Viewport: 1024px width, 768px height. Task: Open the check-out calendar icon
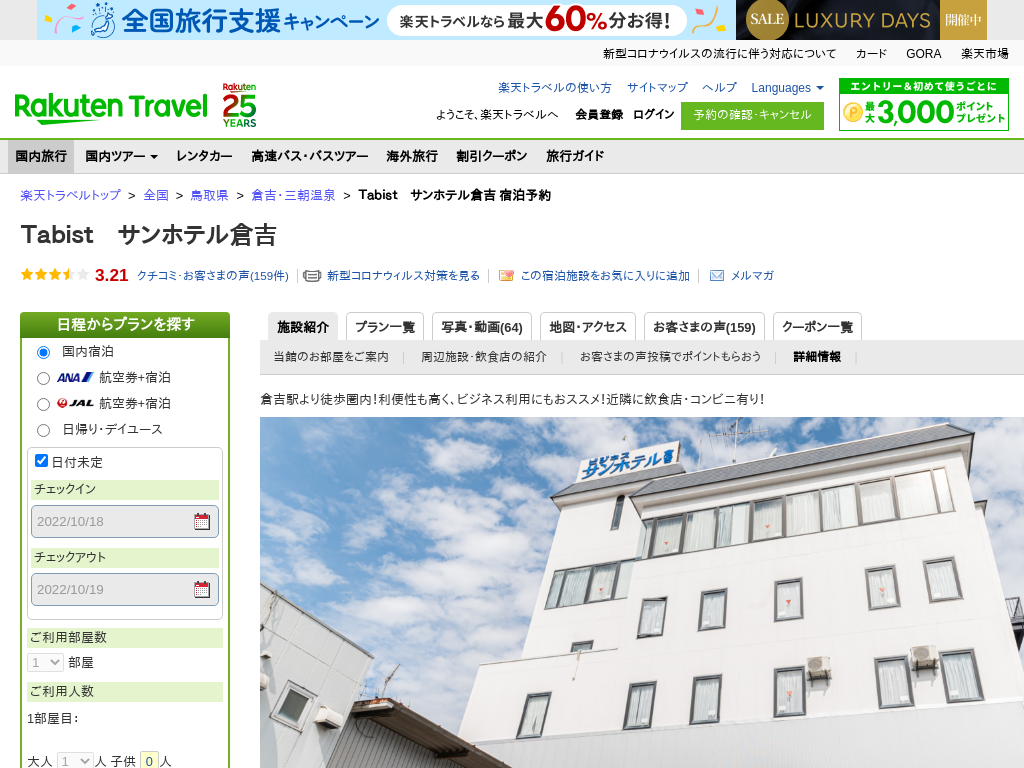(x=202, y=589)
